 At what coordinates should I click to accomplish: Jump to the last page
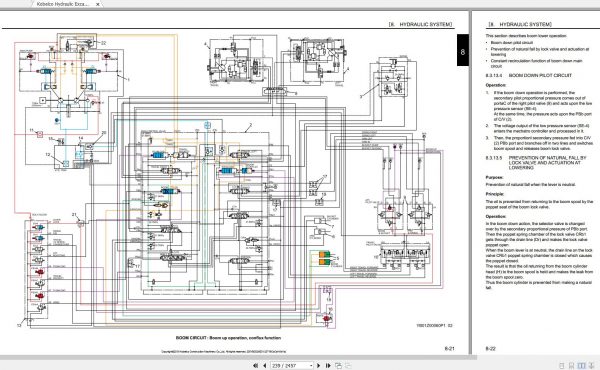point(328,365)
